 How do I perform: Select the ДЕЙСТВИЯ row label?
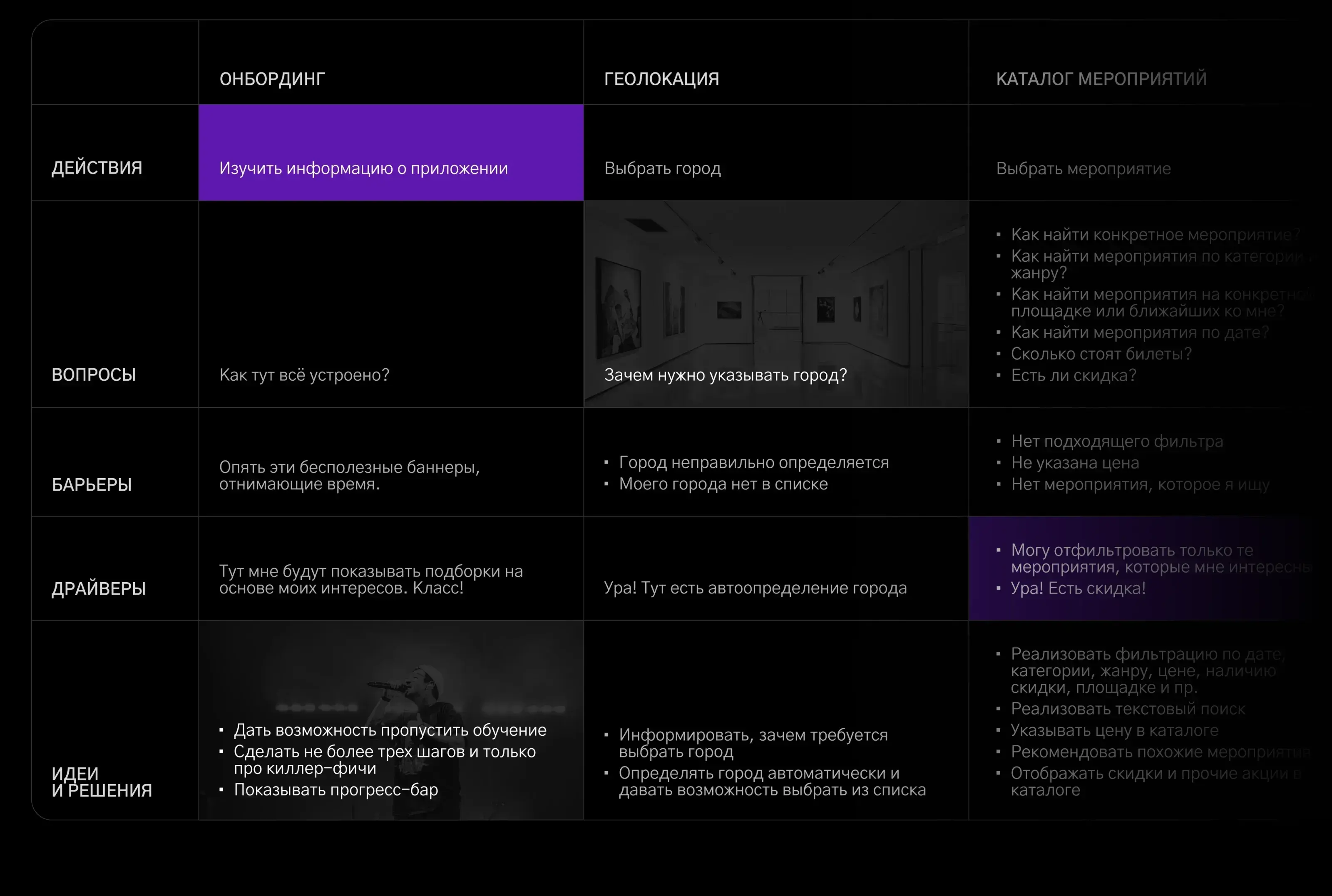[x=97, y=168]
